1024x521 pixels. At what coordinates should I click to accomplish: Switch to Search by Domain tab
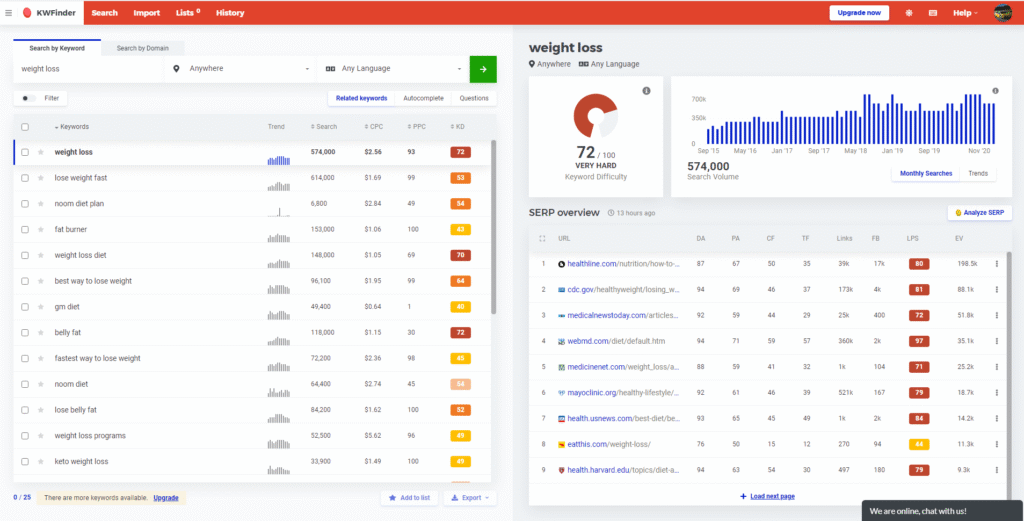pos(142,48)
